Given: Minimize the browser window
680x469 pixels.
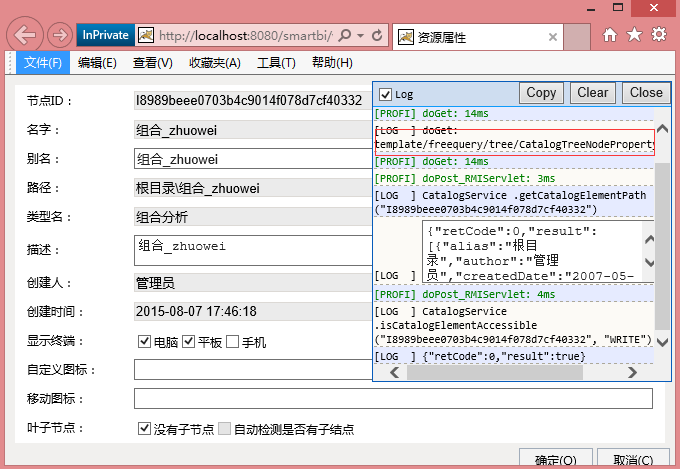Looking at the screenshot, I should [591, 8].
